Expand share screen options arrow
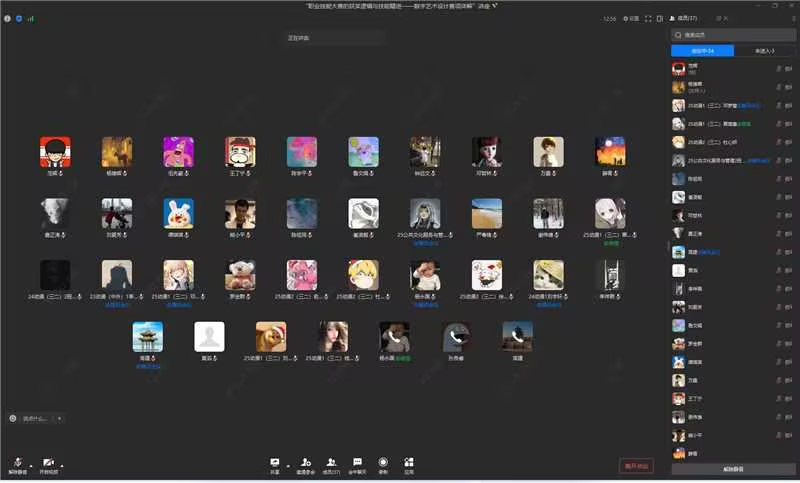 [287, 465]
